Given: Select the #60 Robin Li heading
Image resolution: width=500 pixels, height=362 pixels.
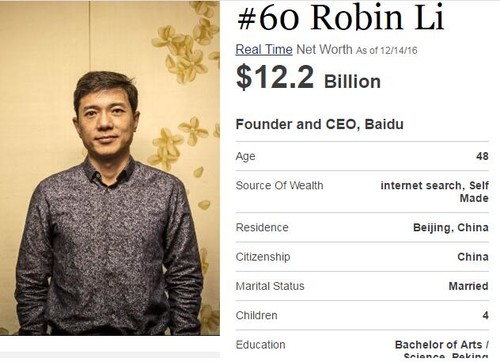Looking at the screenshot, I should [340, 17].
